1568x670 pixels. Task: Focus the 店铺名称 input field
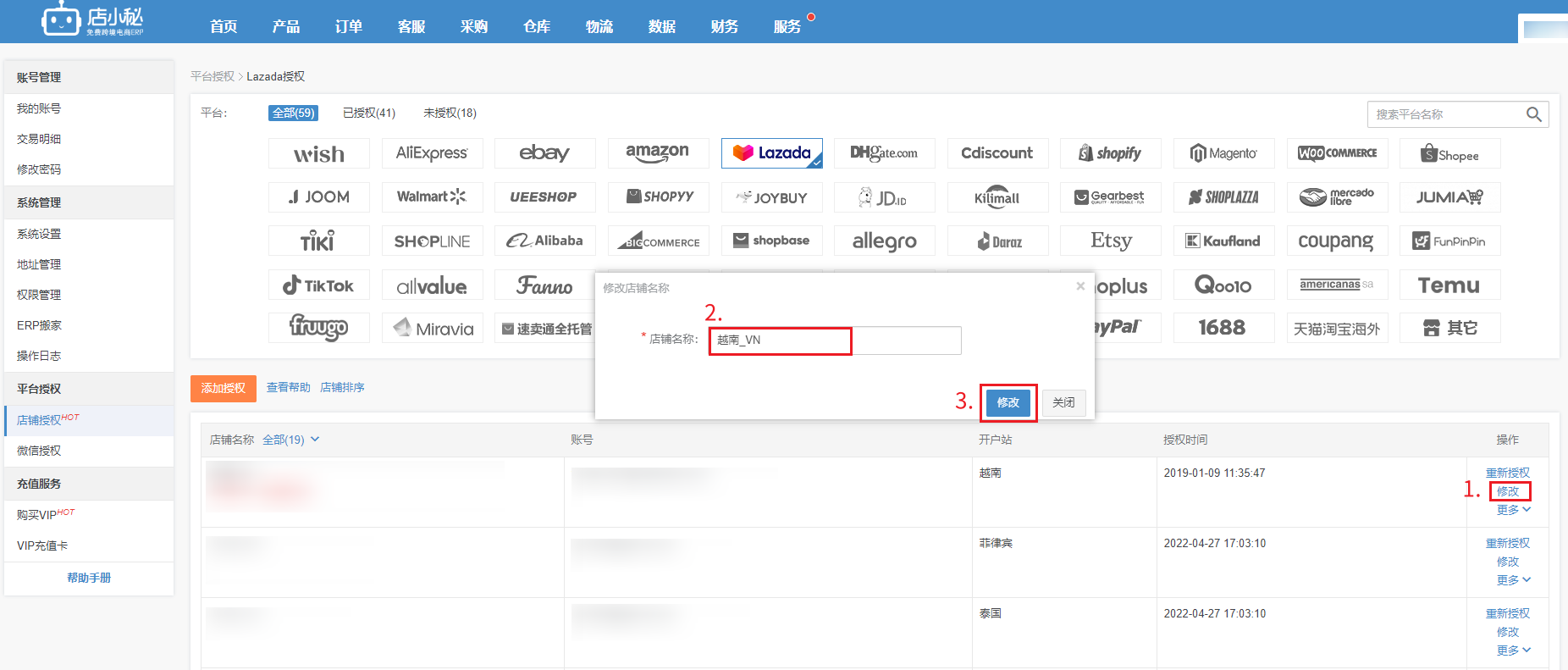835,341
